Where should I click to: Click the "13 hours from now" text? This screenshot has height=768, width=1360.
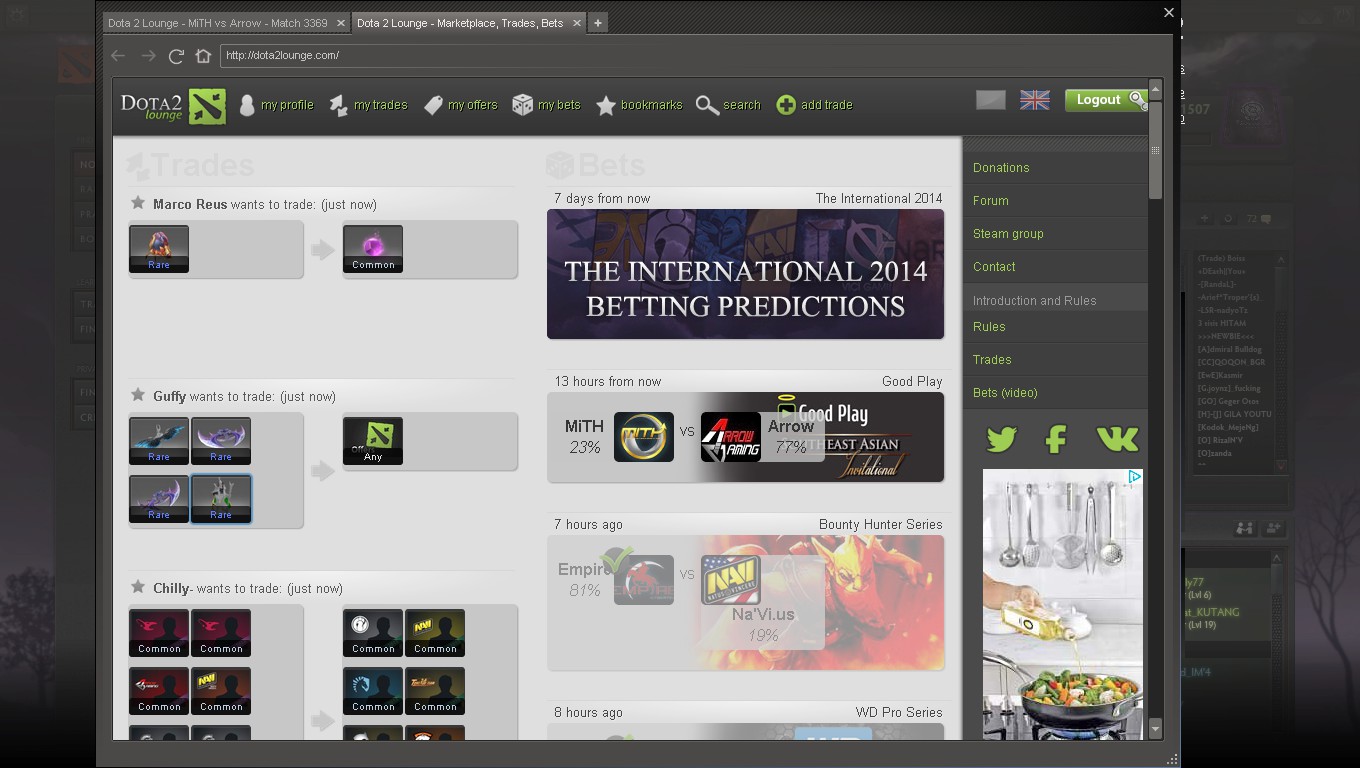pos(608,381)
